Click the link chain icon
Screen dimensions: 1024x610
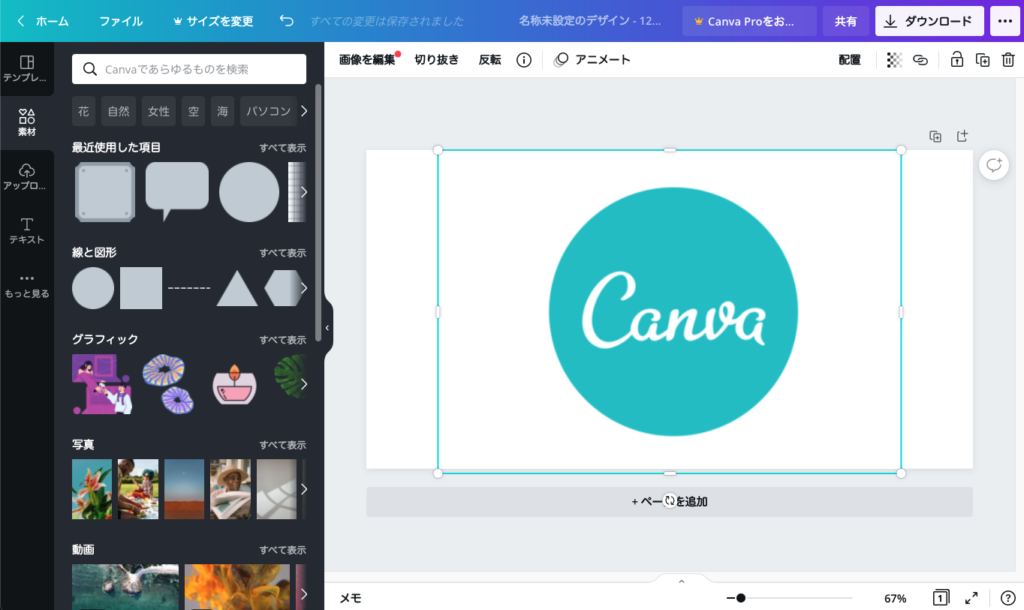[x=920, y=60]
